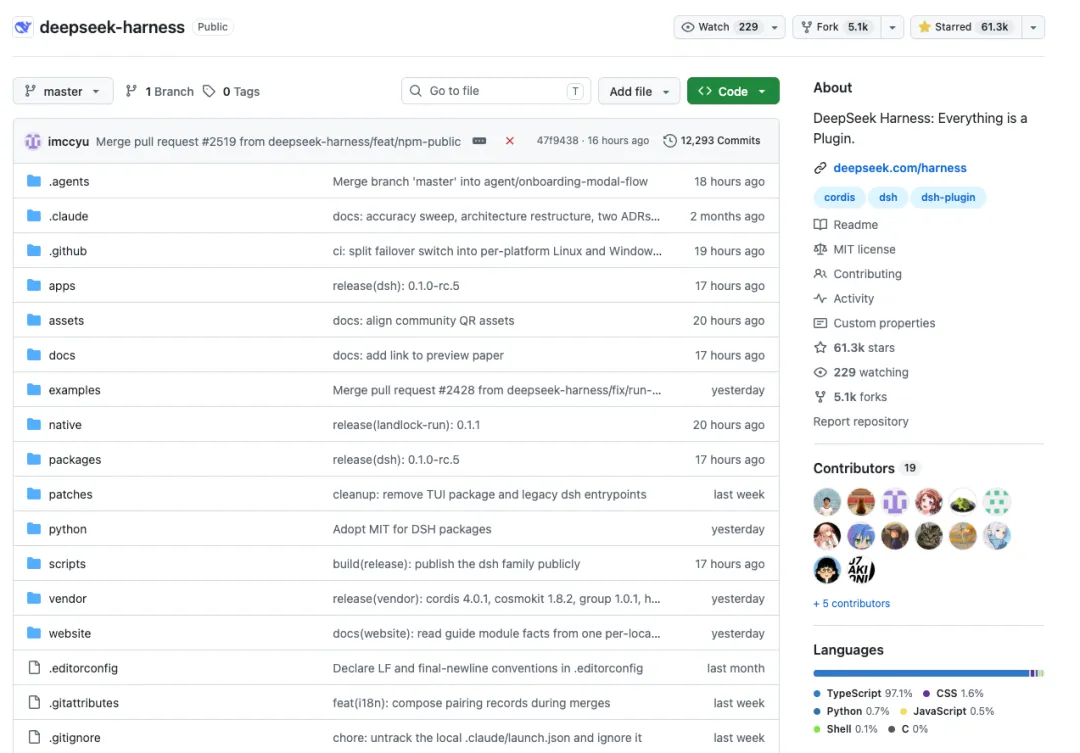Open the Readme section link
Image resolution: width=1080 pixels, height=753 pixels.
tap(846, 225)
